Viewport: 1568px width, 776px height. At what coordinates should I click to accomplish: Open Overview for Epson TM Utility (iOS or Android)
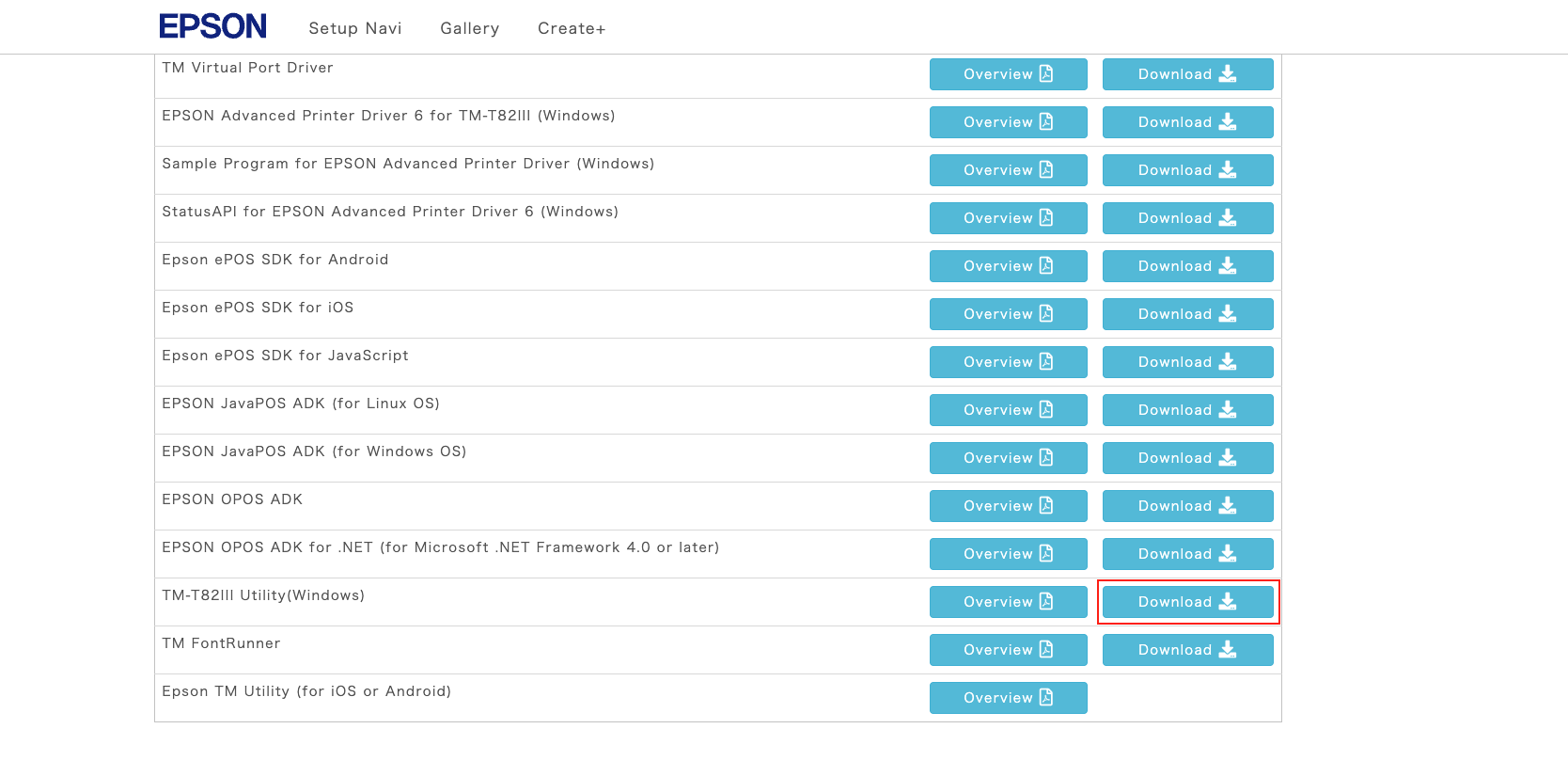coord(1009,698)
